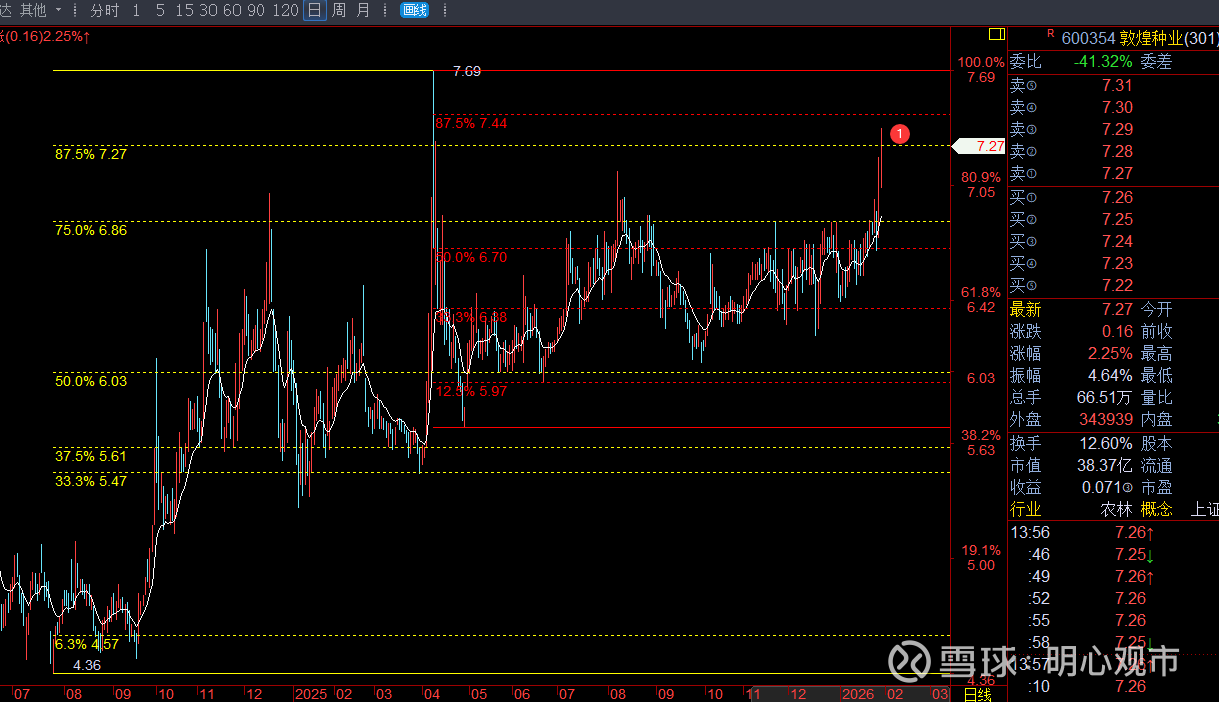The image size is (1219, 702).
Task: Click the :49 tick row at 7.26
Action: point(1113,576)
